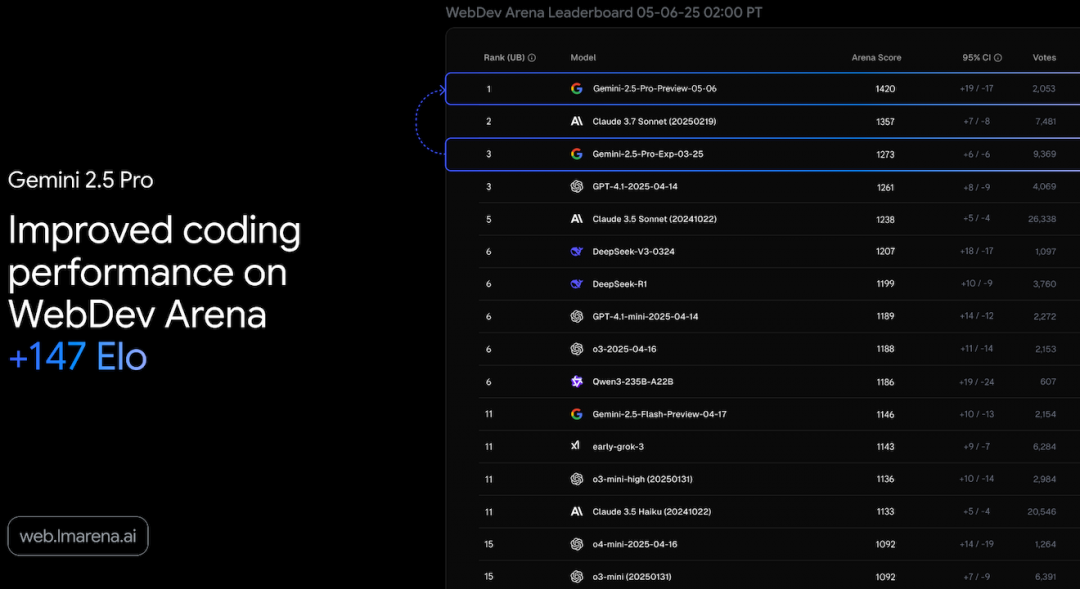Select the model name Claude 3.5 Sonnet (20241022)
The height and width of the screenshot is (589, 1080).
pos(654,219)
